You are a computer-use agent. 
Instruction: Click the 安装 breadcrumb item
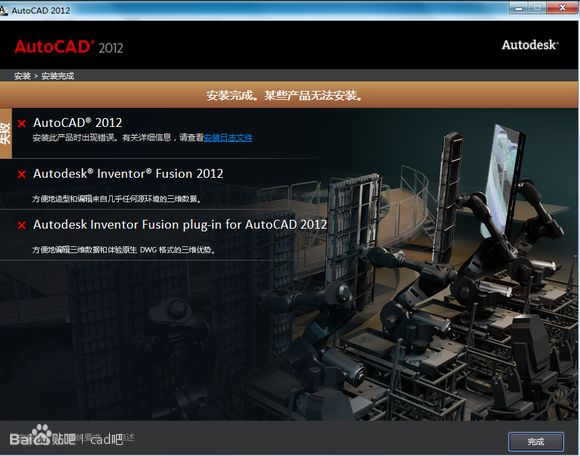[x=22, y=76]
